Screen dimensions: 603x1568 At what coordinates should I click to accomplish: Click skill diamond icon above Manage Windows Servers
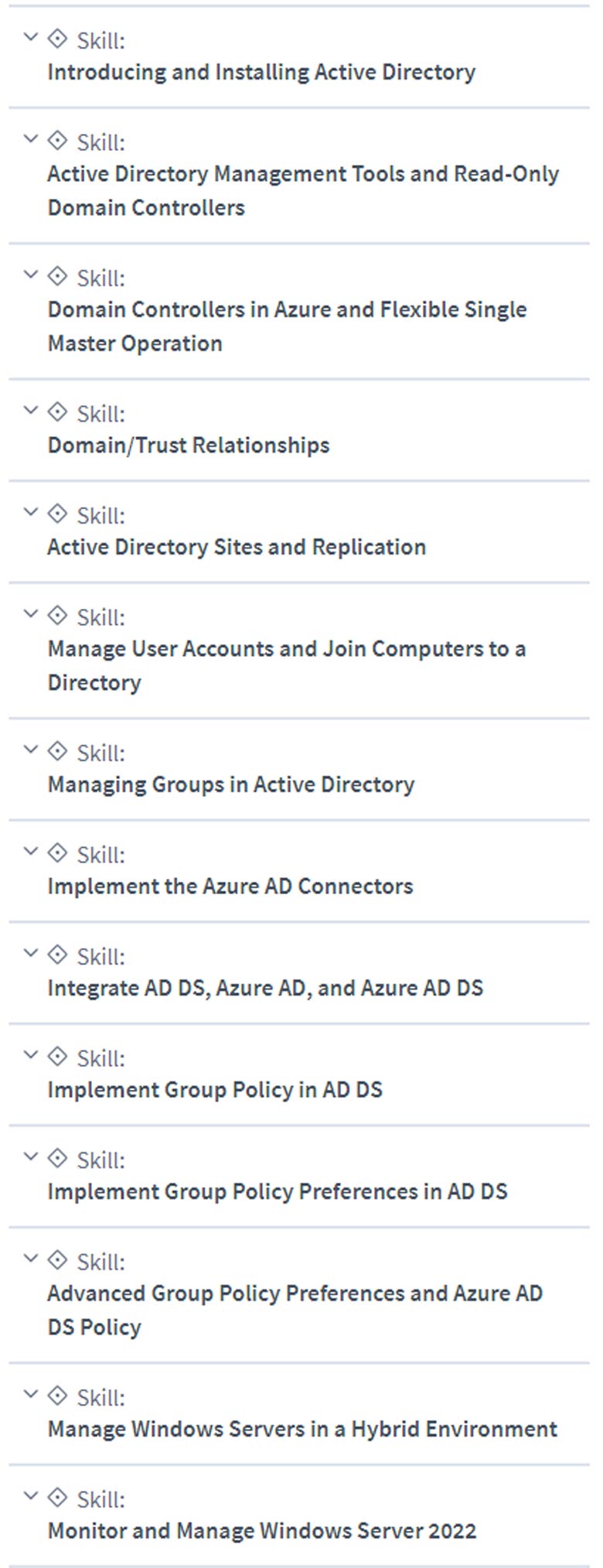[57, 1395]
